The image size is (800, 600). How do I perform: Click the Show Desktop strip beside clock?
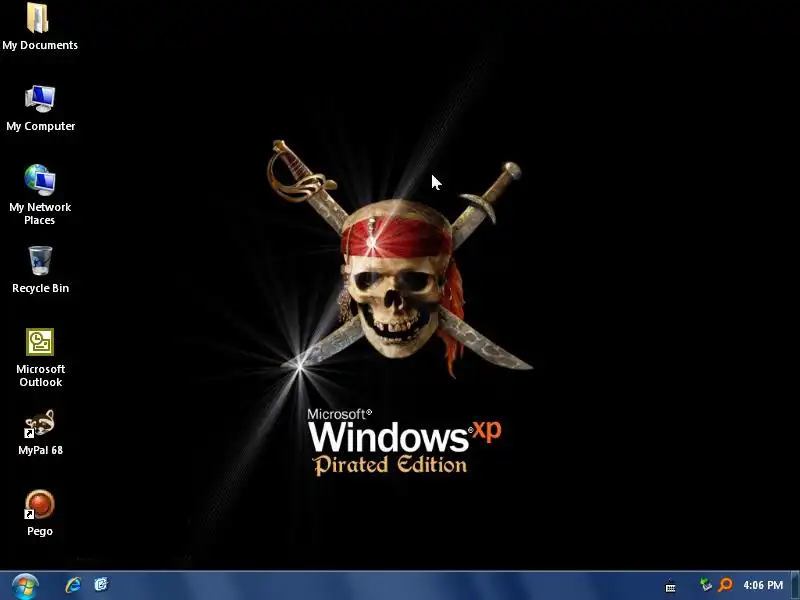coord(795,586)
